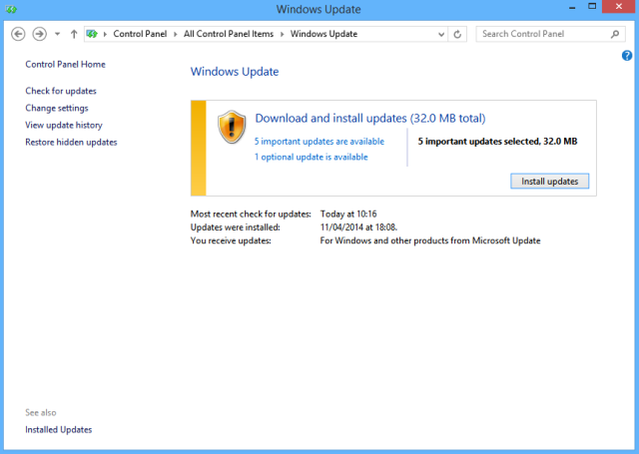Click the Download and install updates heading

tap(370, 118)
